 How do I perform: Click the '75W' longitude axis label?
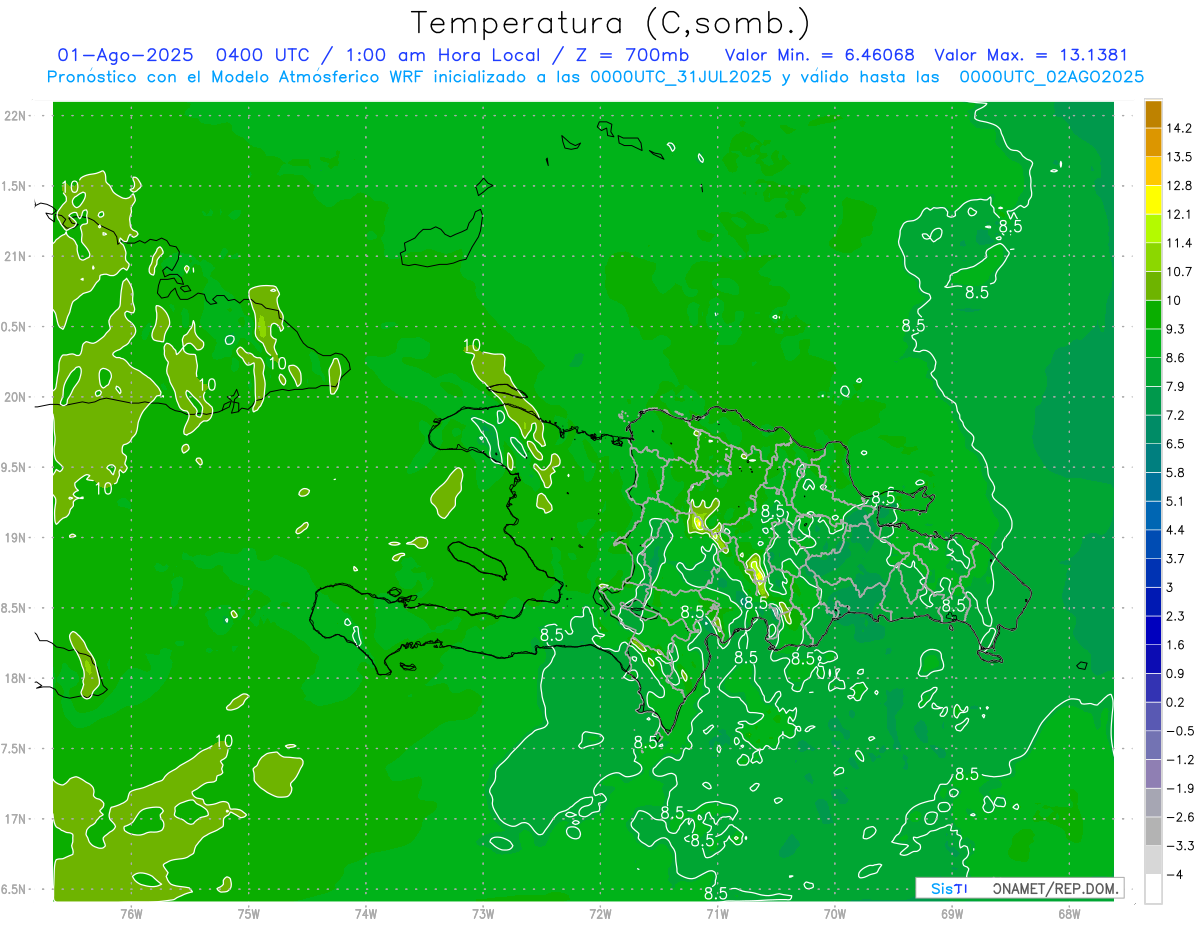(x=248, y=913)
